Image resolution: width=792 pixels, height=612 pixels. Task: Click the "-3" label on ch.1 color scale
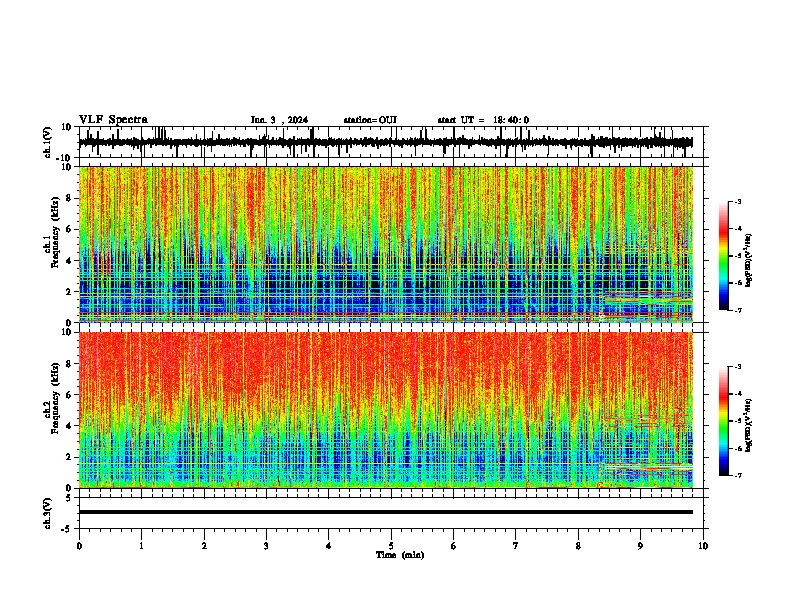click(738, 202)
